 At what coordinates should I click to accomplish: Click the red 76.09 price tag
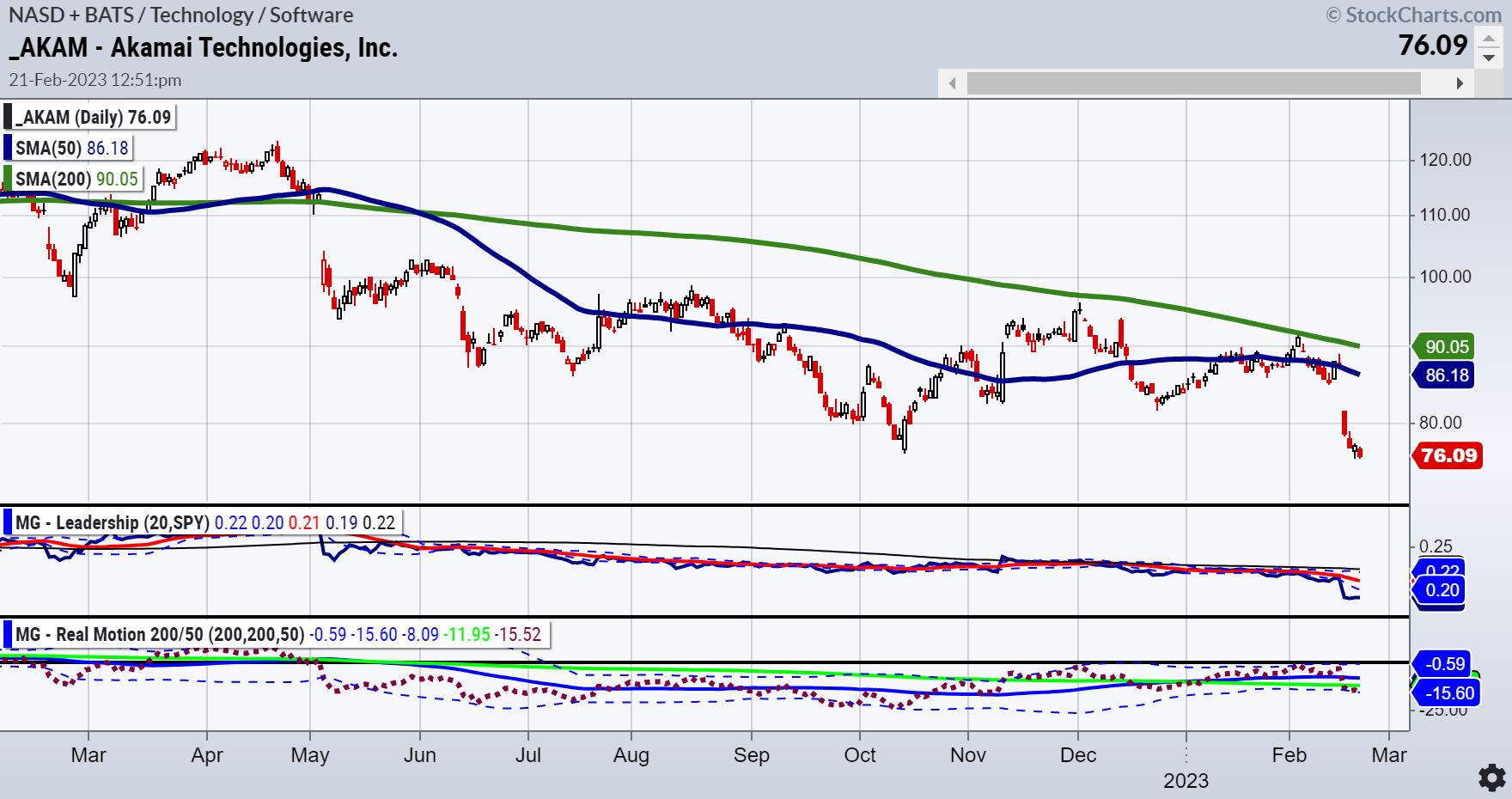(x=1448, y=455)
